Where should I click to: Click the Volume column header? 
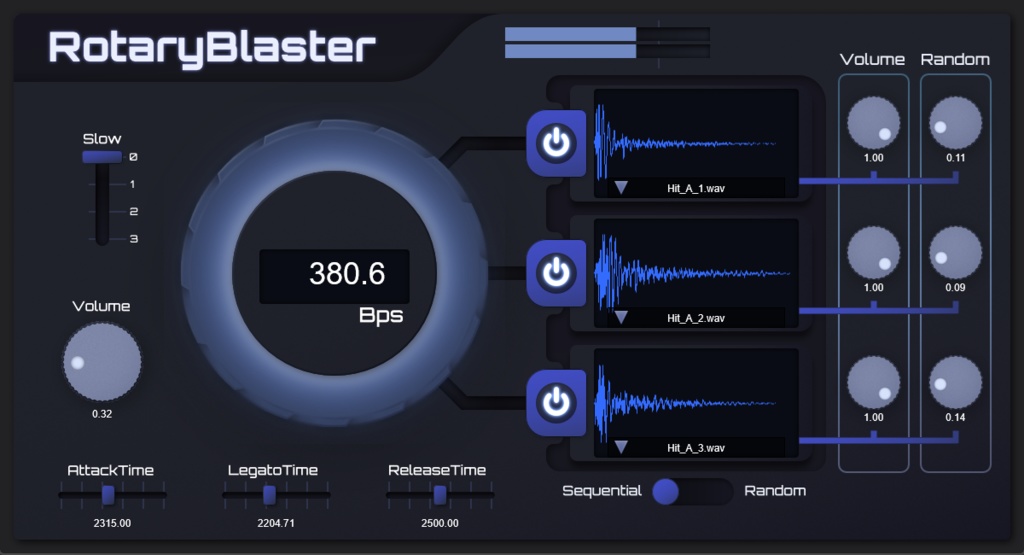click(x=872, y=59)
